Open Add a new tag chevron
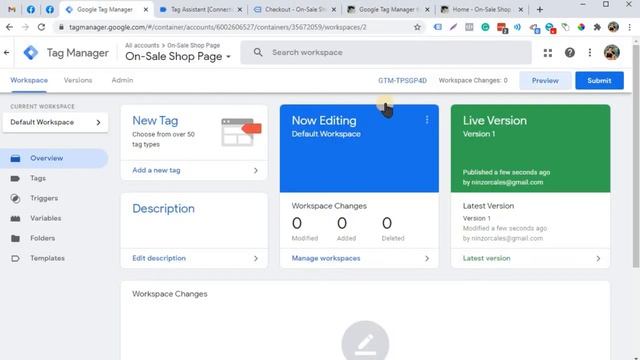The image size is (640, 360). [x=256, y=171]
